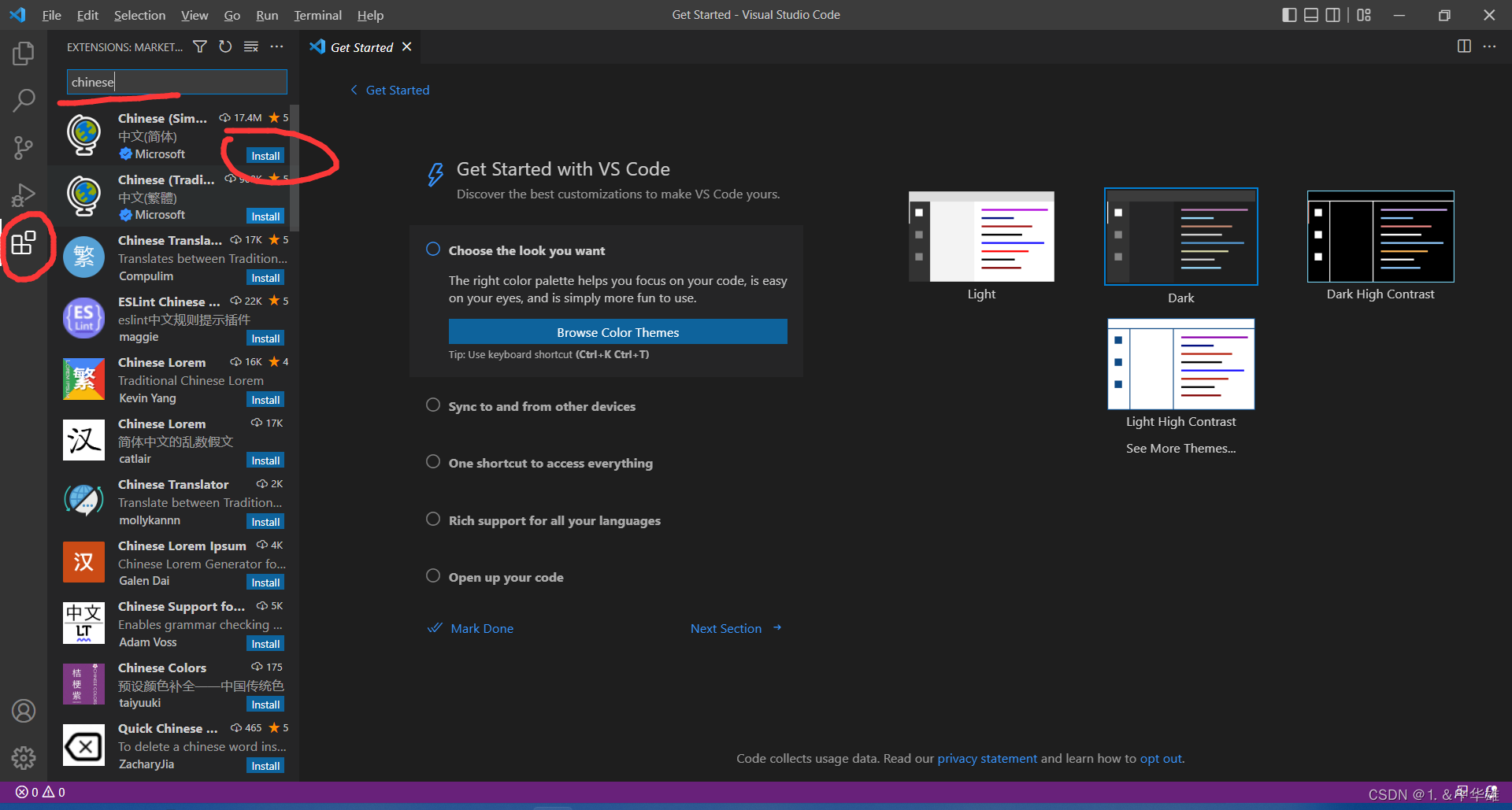Open the Extensions view icon
This screenshot has height=810, width=1512.
coord(24,242)
